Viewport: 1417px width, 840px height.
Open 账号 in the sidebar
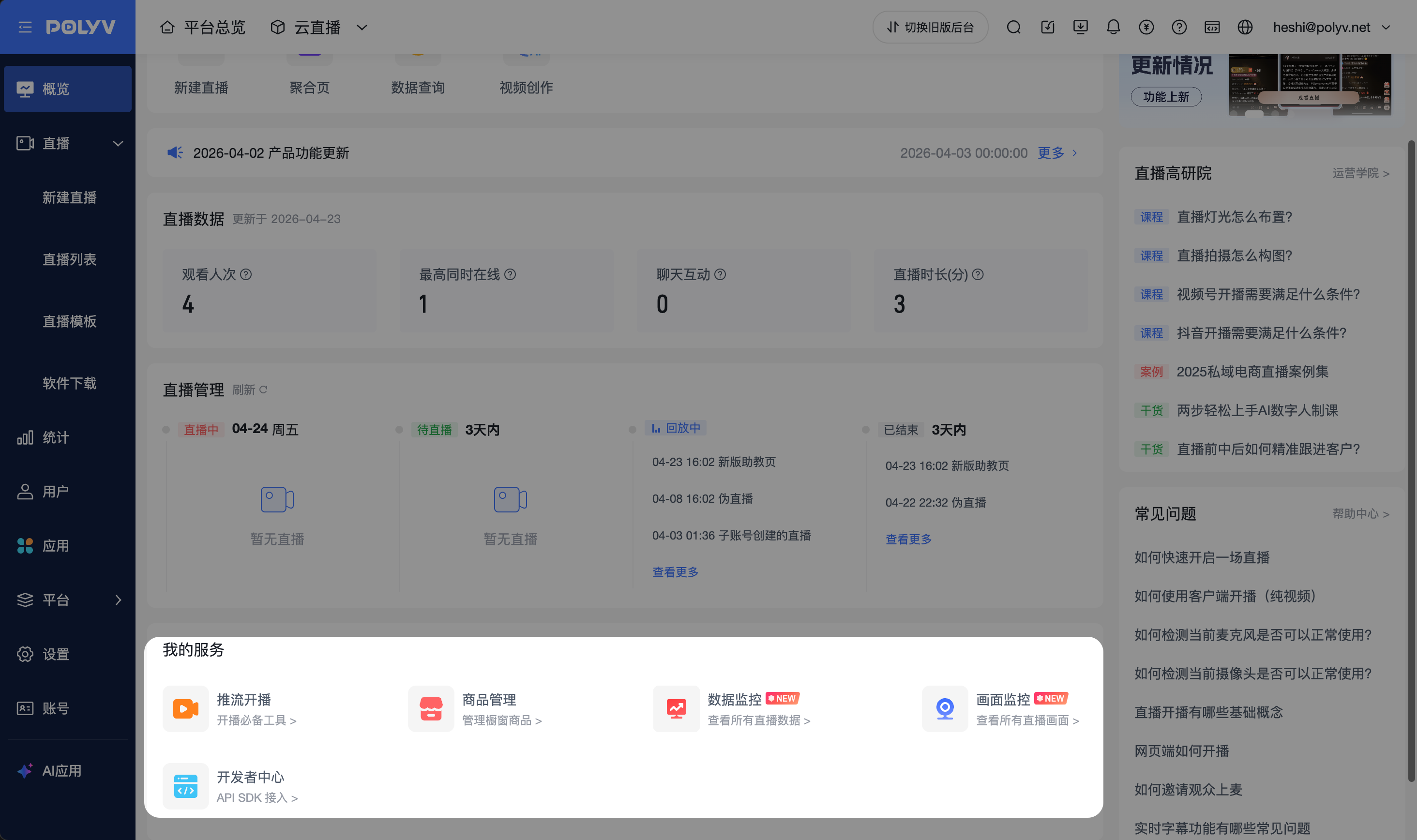[67, 709]
